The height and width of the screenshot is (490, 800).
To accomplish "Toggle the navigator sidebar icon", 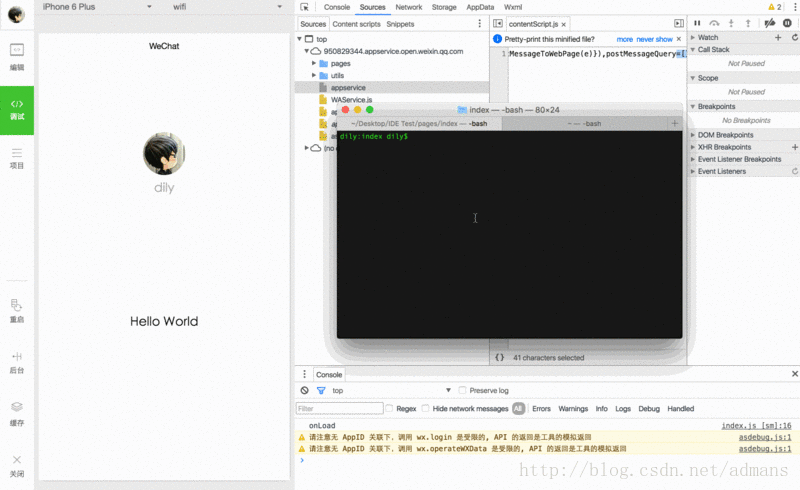I will [x=498, y=23].
